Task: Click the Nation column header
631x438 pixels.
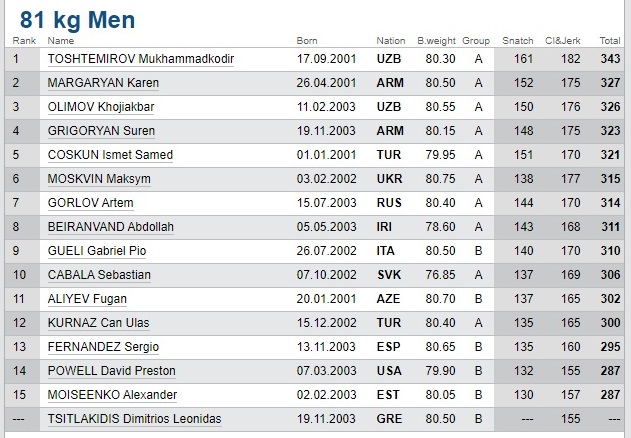Action: coord(390,41)
